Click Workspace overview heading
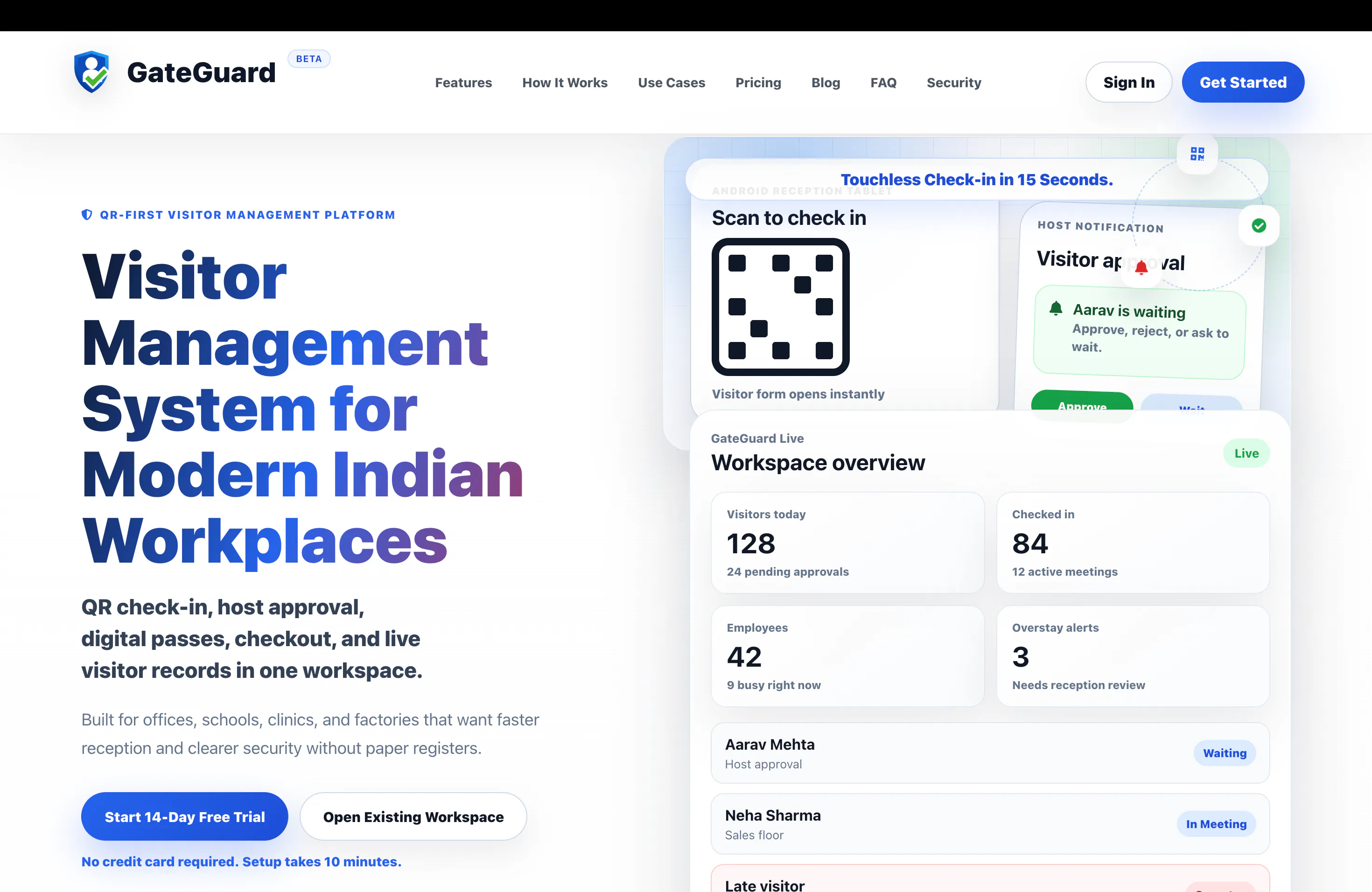The image size is (1372, 892). (818, 463)
